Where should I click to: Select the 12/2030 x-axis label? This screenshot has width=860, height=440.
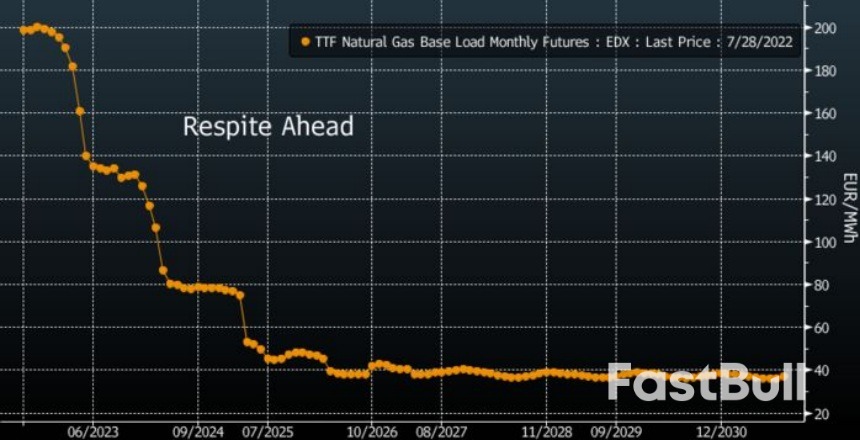[x=718, y=431]
